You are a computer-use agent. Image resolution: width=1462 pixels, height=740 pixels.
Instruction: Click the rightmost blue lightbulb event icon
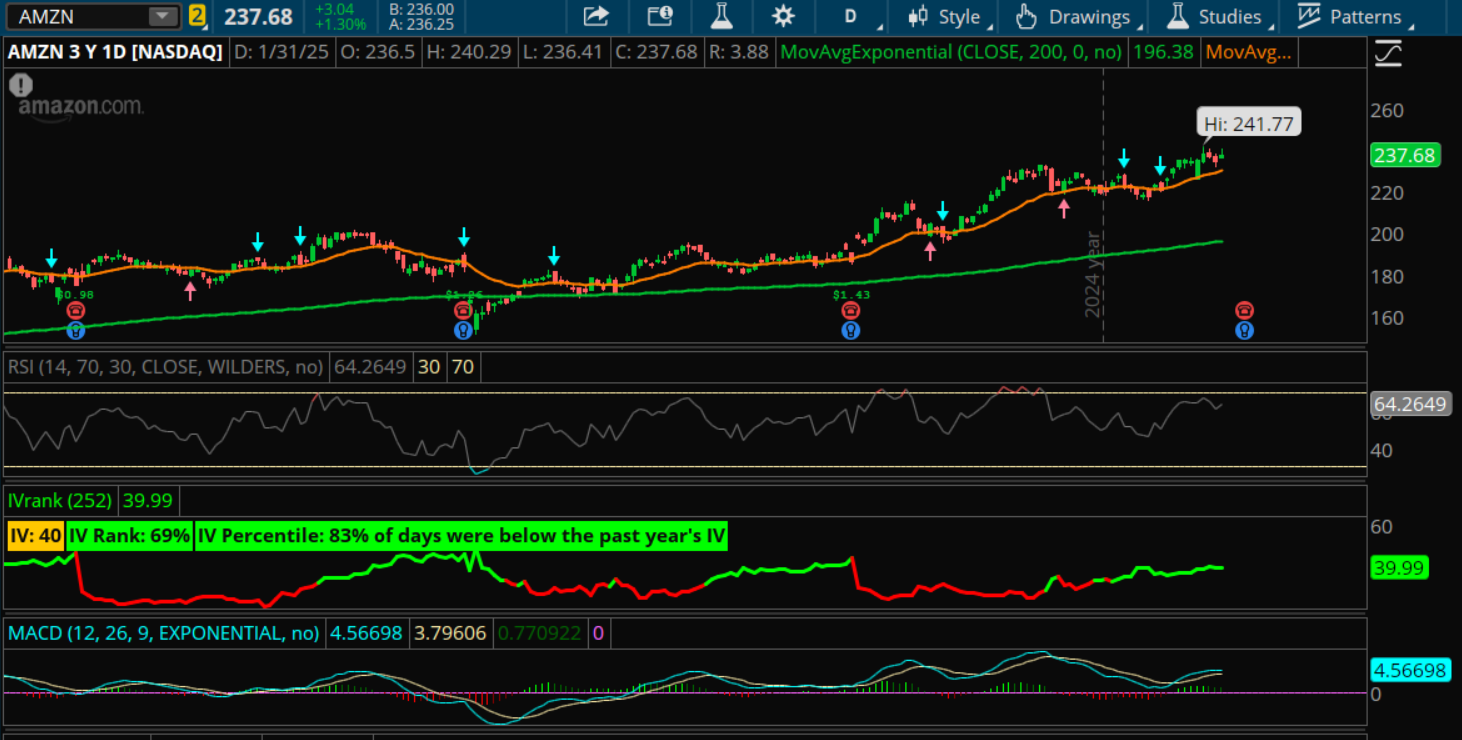(x=1244, y=329)
